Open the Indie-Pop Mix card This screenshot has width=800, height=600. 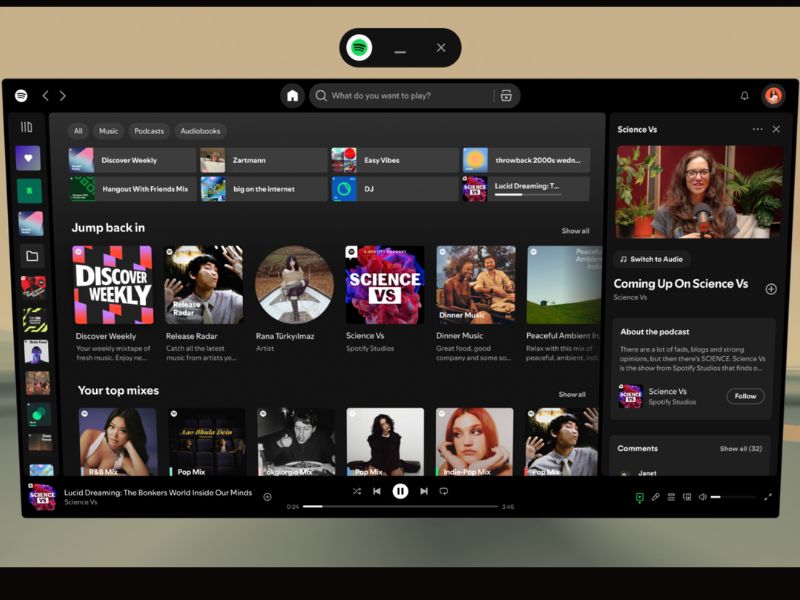[474, 442]
